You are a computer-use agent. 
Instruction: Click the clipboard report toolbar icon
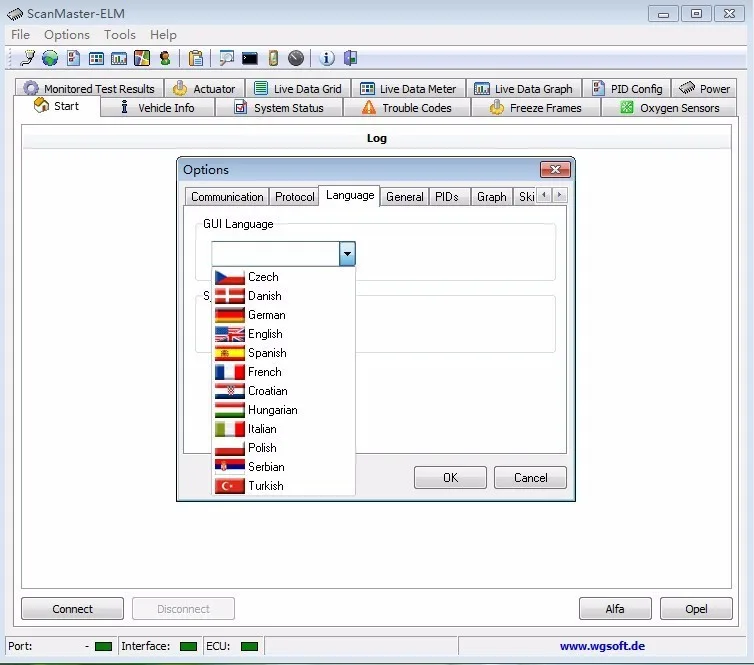196,58
